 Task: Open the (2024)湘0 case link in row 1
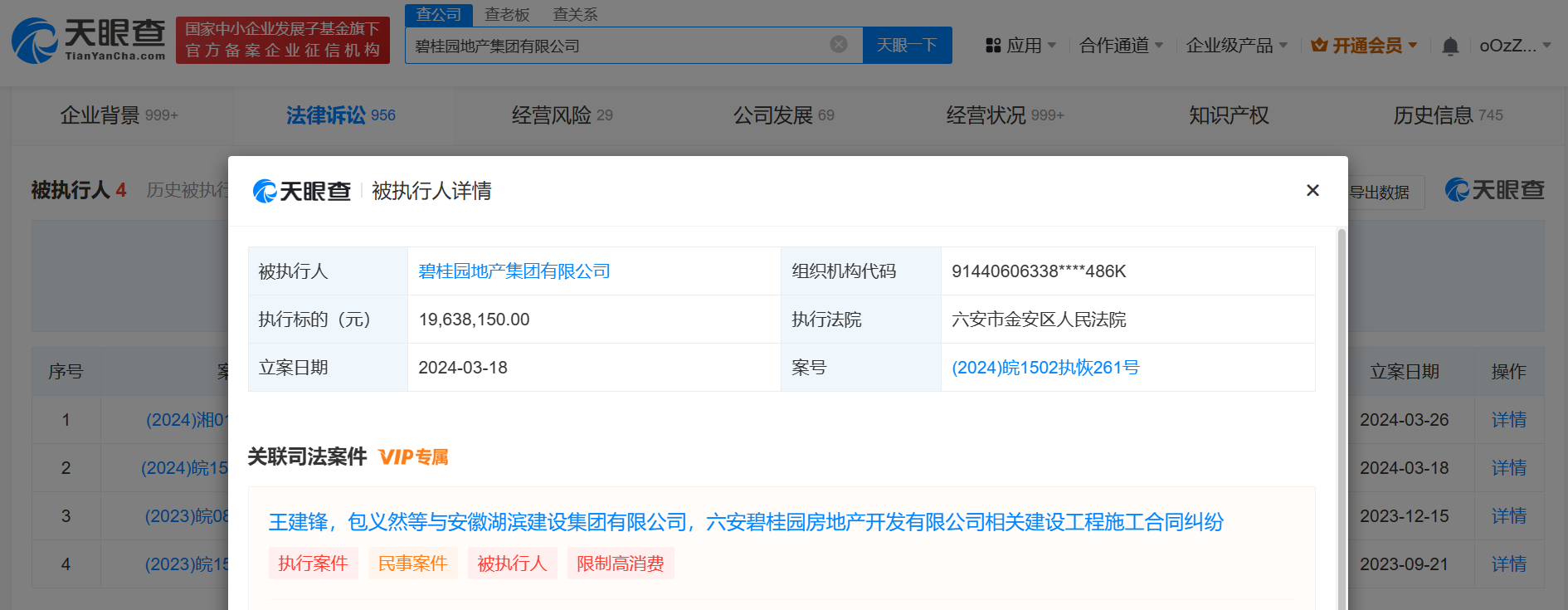(x=187, y=420)
